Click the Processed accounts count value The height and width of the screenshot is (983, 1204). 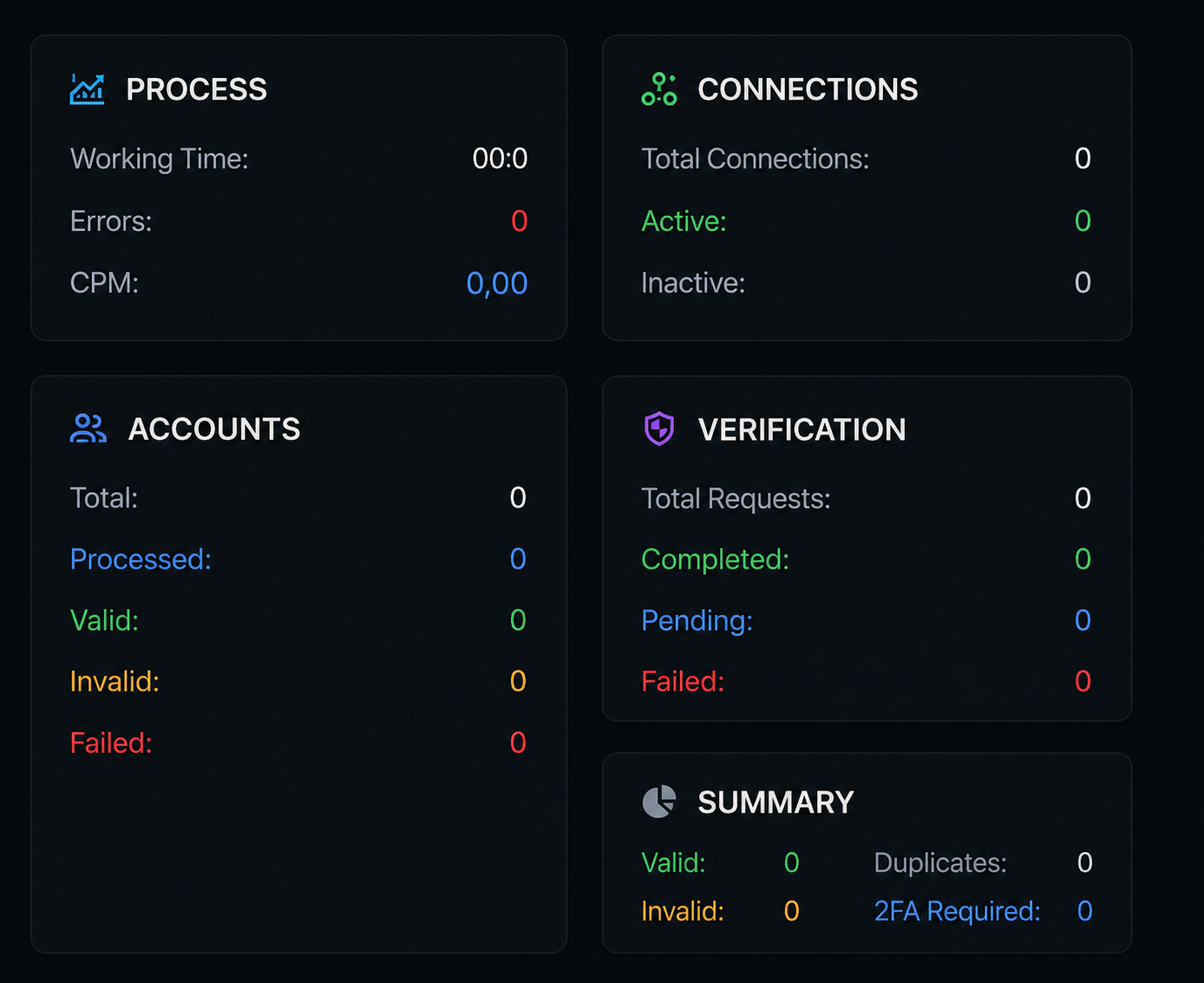coord(518,559)
